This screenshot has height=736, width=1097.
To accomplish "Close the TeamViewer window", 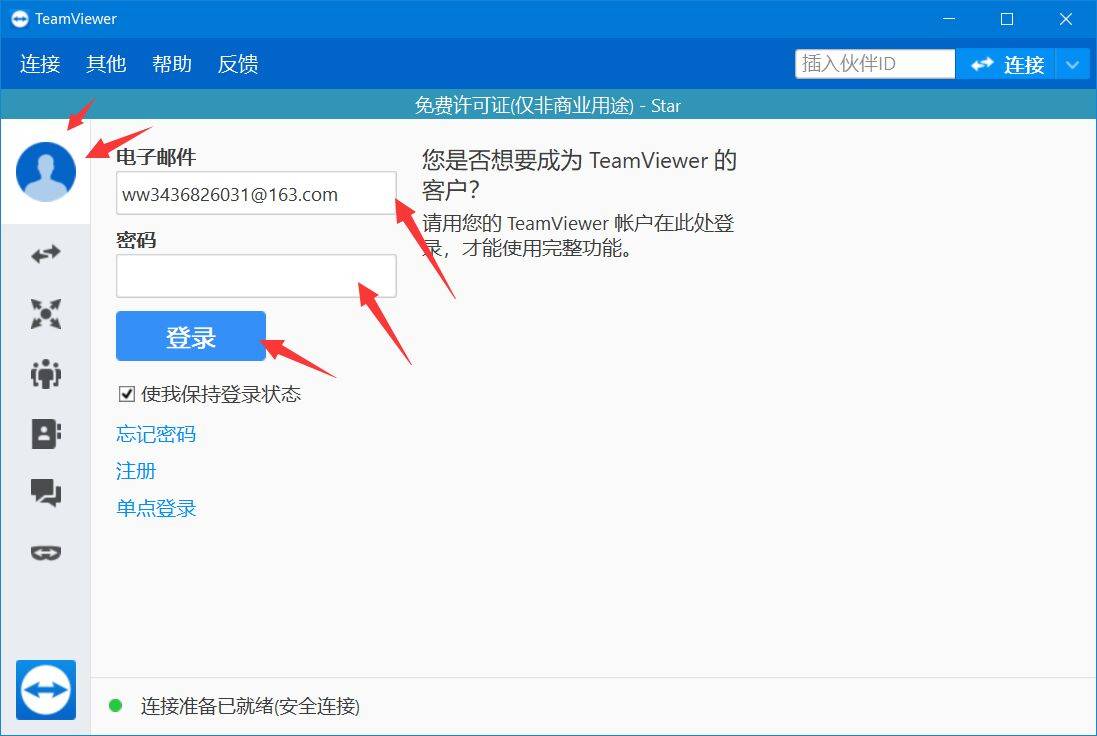I will [x=1066, y=19].
